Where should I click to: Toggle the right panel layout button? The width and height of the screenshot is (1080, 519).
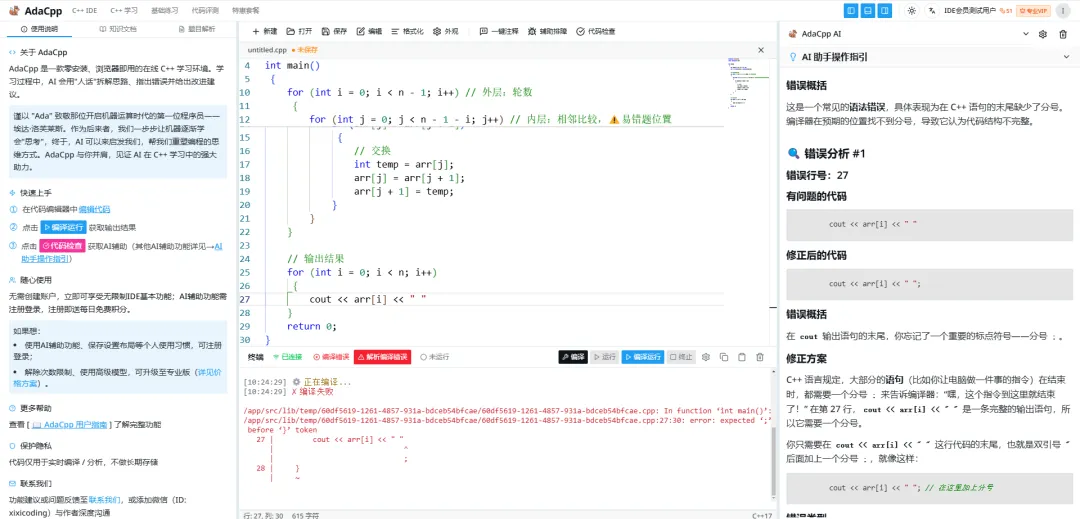click(885, 10)
